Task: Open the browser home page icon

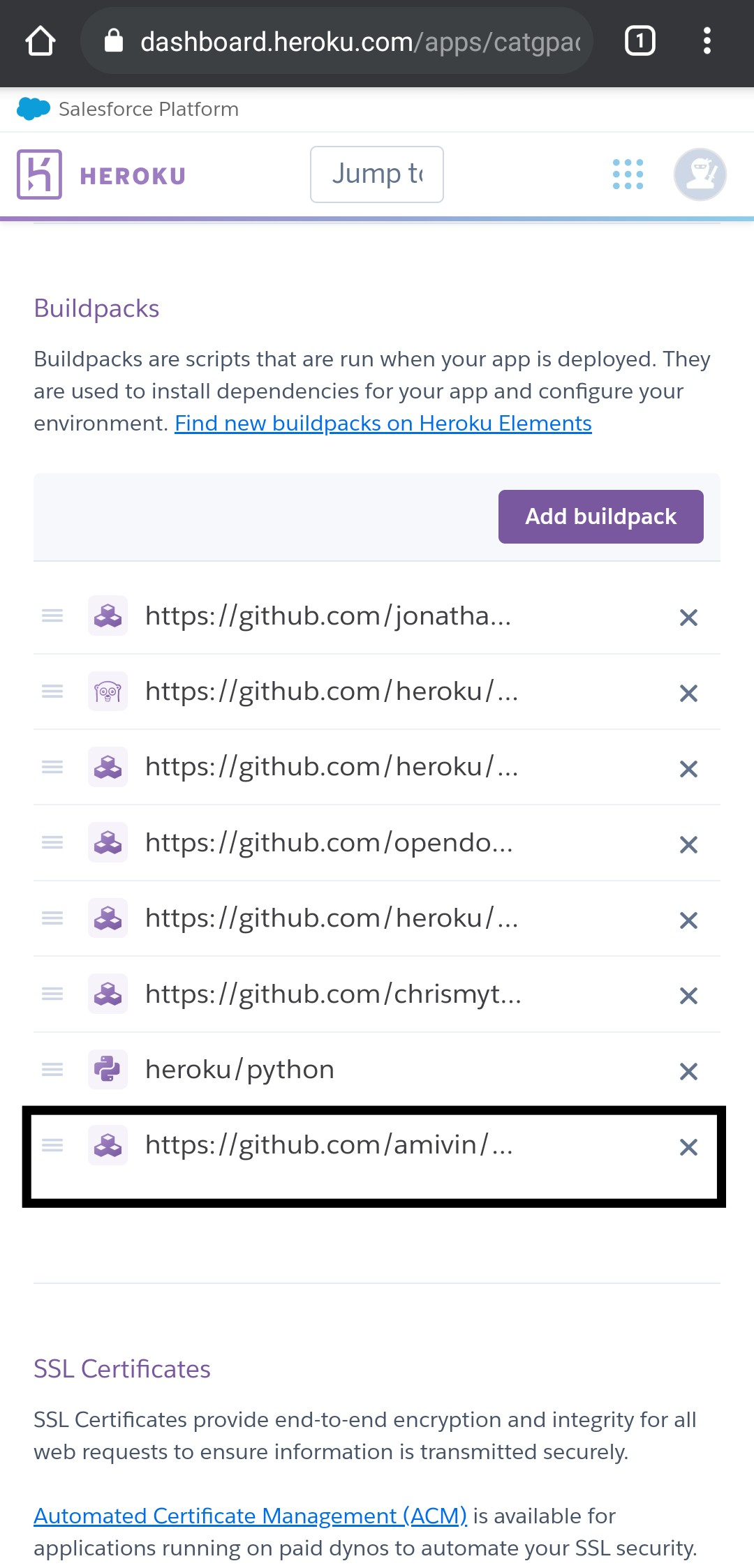Action: [40, 41]
